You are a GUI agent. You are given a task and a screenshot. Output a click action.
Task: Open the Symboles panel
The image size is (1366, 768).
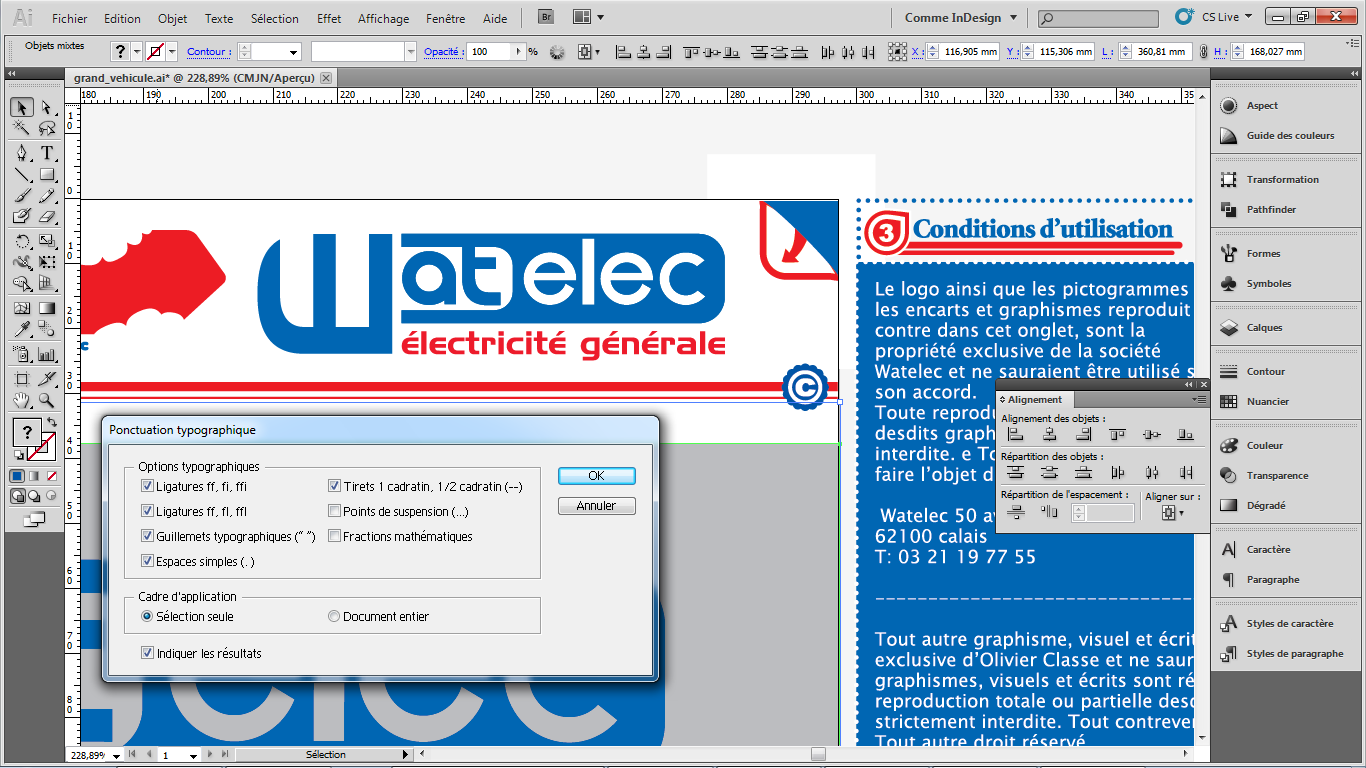tap(1269, 284)
